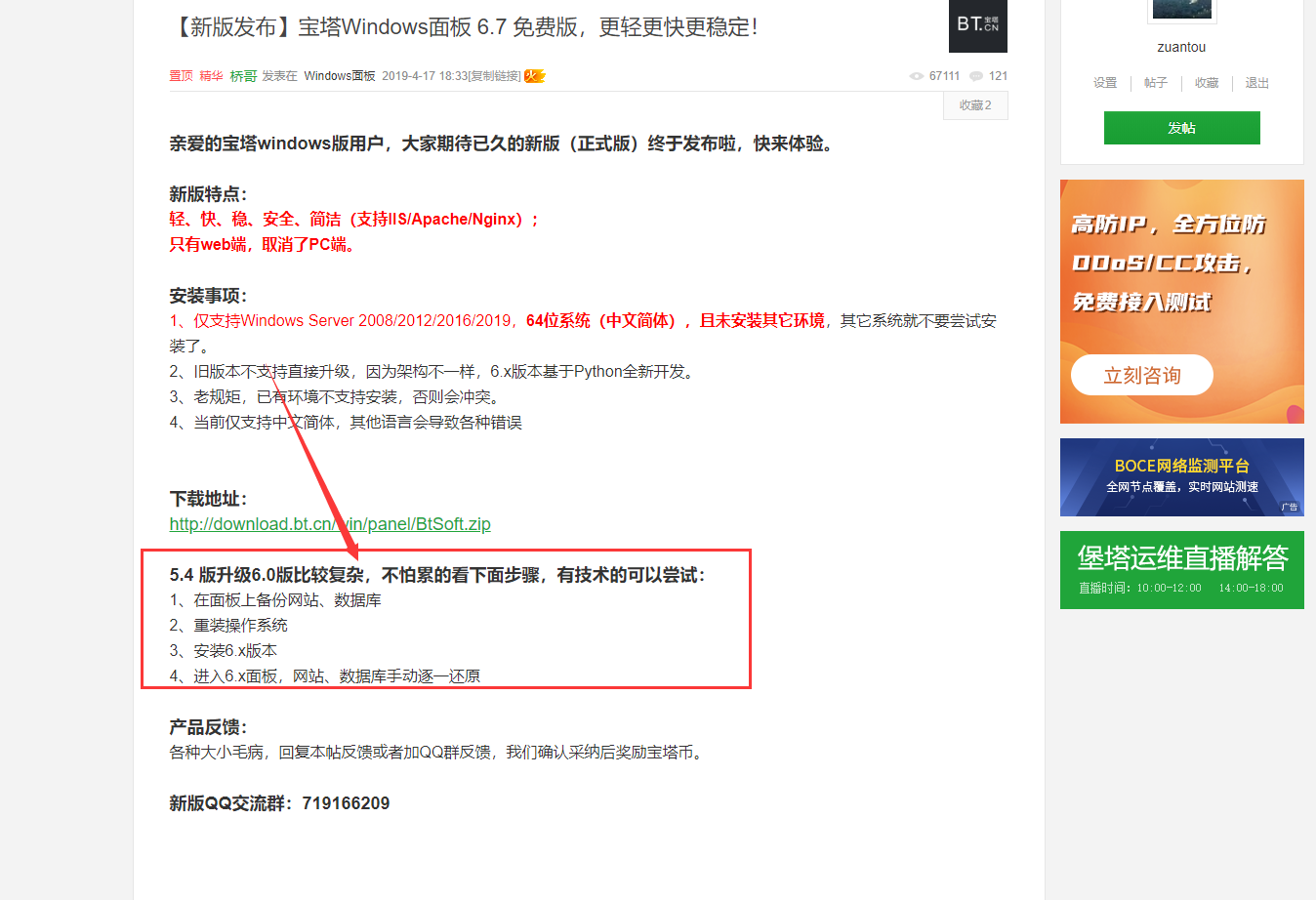This screenshot has width=1316, height=900.
Task: Open the zuantou username link
Action: [1181, 47]
